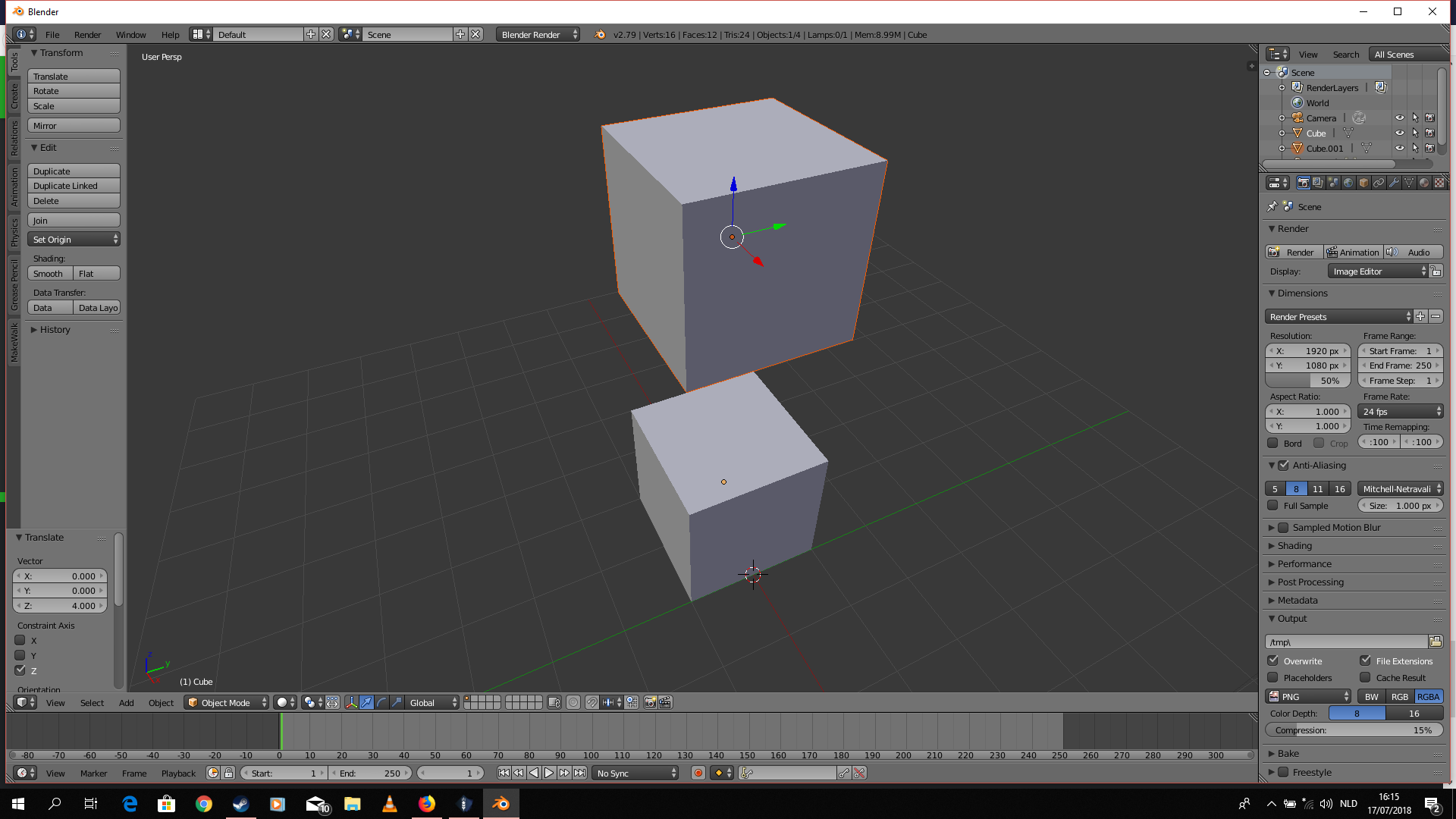
Task: Jump to last frame in timeline
Action: click(x=579, y=773)
